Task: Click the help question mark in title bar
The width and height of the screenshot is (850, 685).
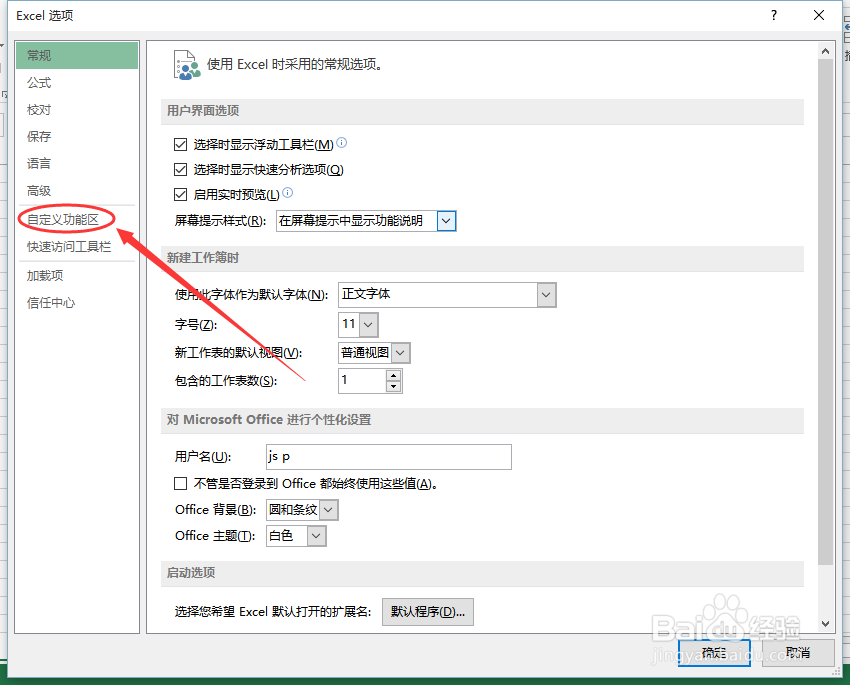Action: click(x=774, y=15)
